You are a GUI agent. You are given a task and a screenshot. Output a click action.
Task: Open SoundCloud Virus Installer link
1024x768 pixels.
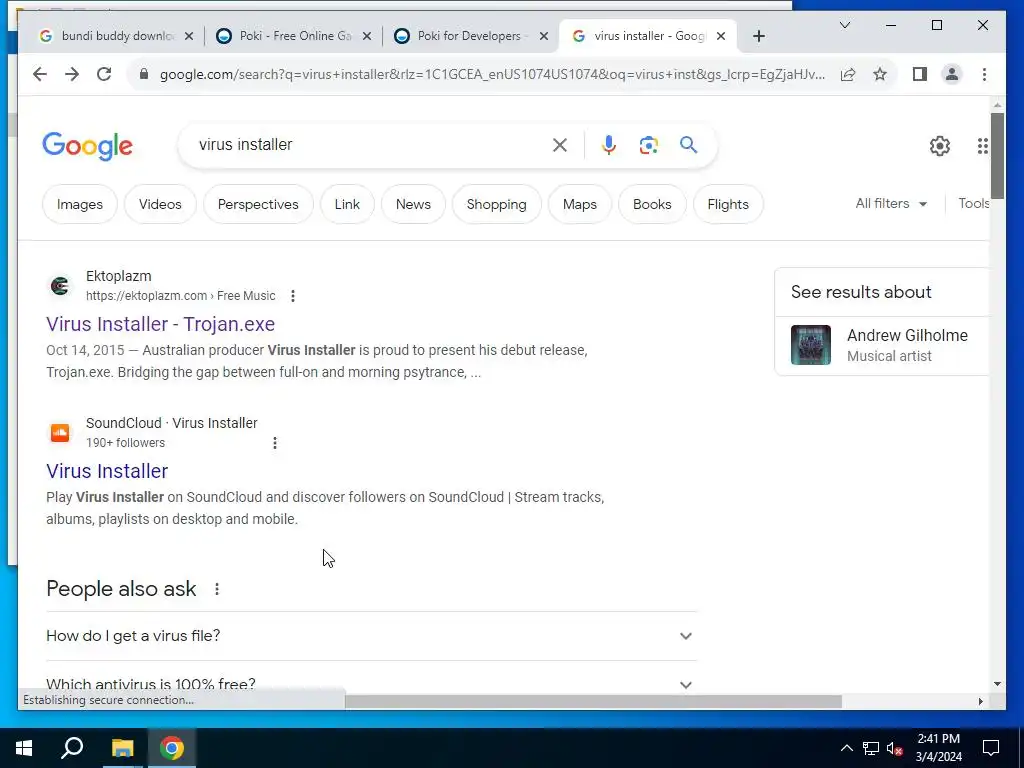107,472
